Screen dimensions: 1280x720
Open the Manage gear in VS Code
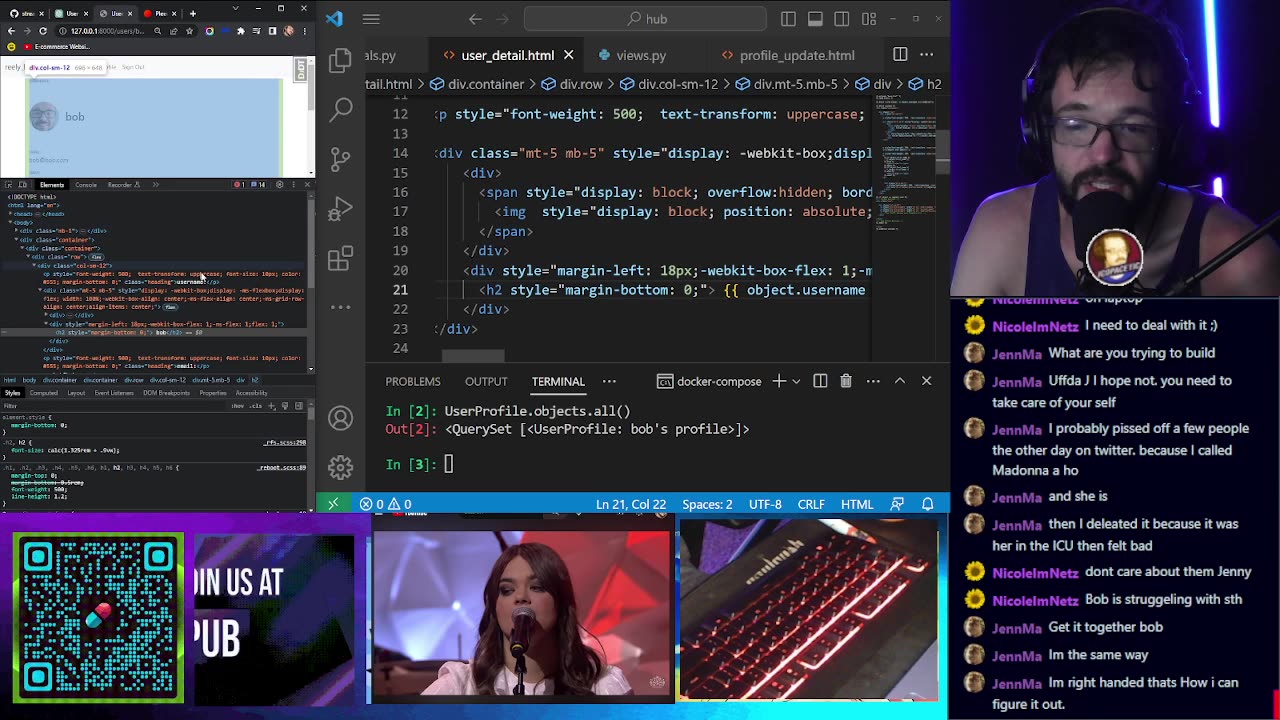pos(341,467)
